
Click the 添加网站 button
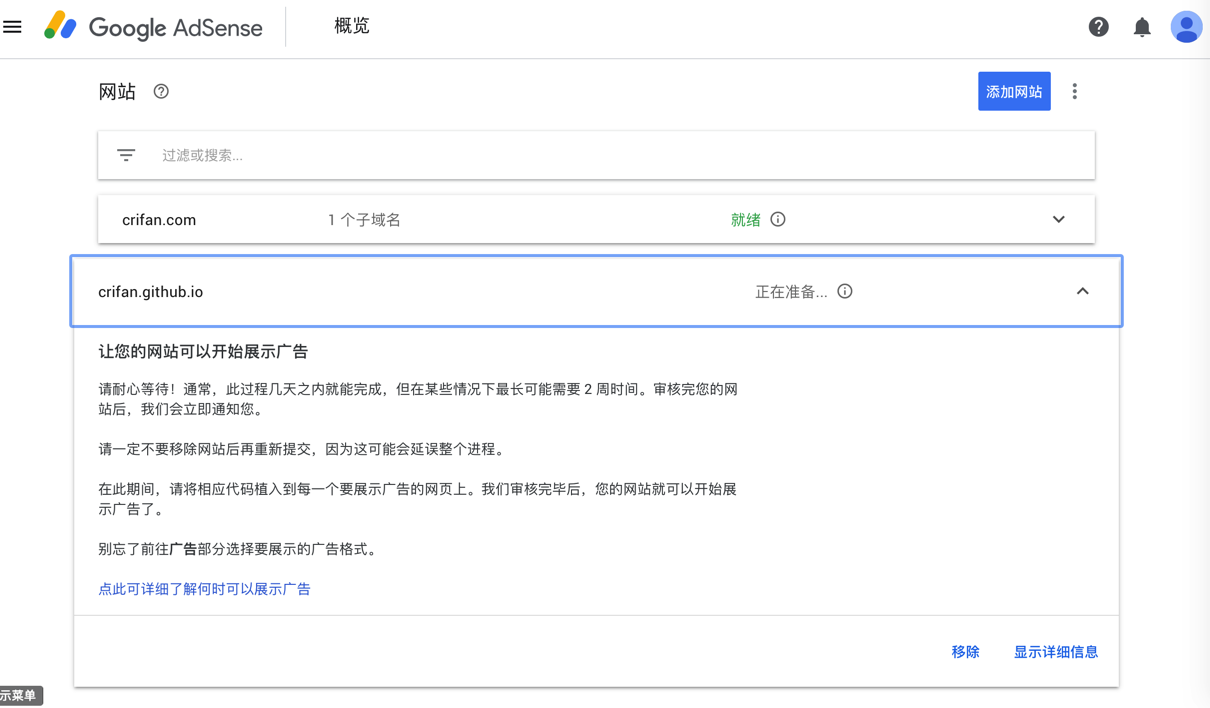(x=1014, y=92)
